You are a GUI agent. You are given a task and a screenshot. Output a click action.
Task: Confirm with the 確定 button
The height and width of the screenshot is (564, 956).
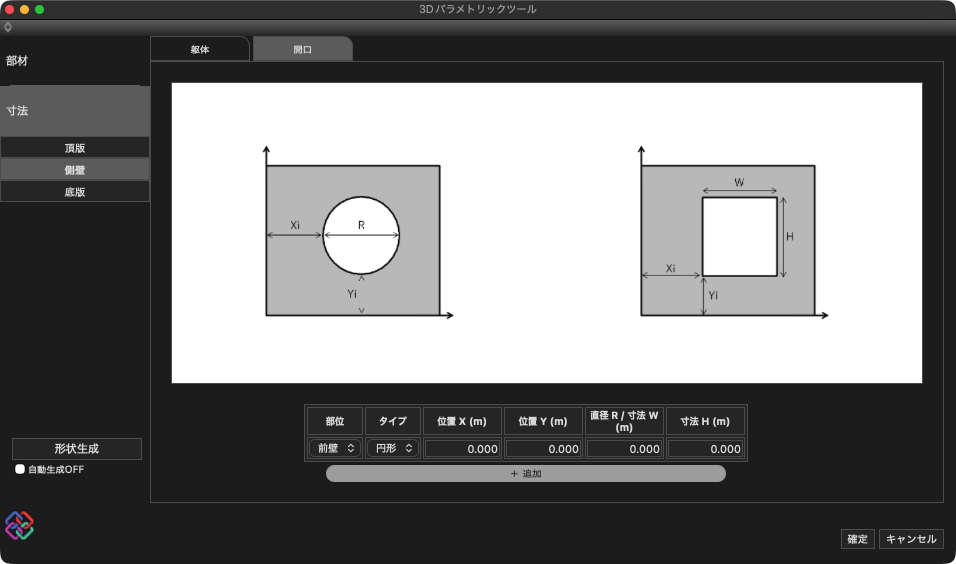point(857,539)
